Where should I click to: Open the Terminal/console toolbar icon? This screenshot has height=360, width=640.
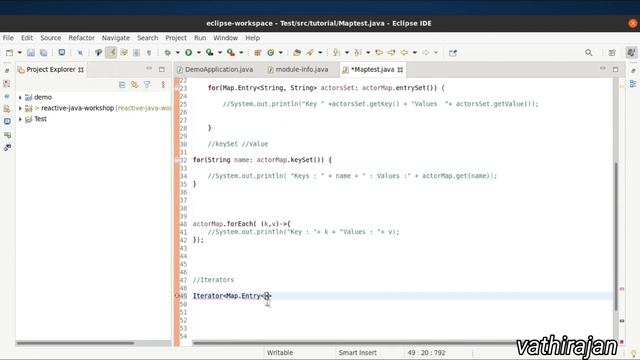(62, 52)
